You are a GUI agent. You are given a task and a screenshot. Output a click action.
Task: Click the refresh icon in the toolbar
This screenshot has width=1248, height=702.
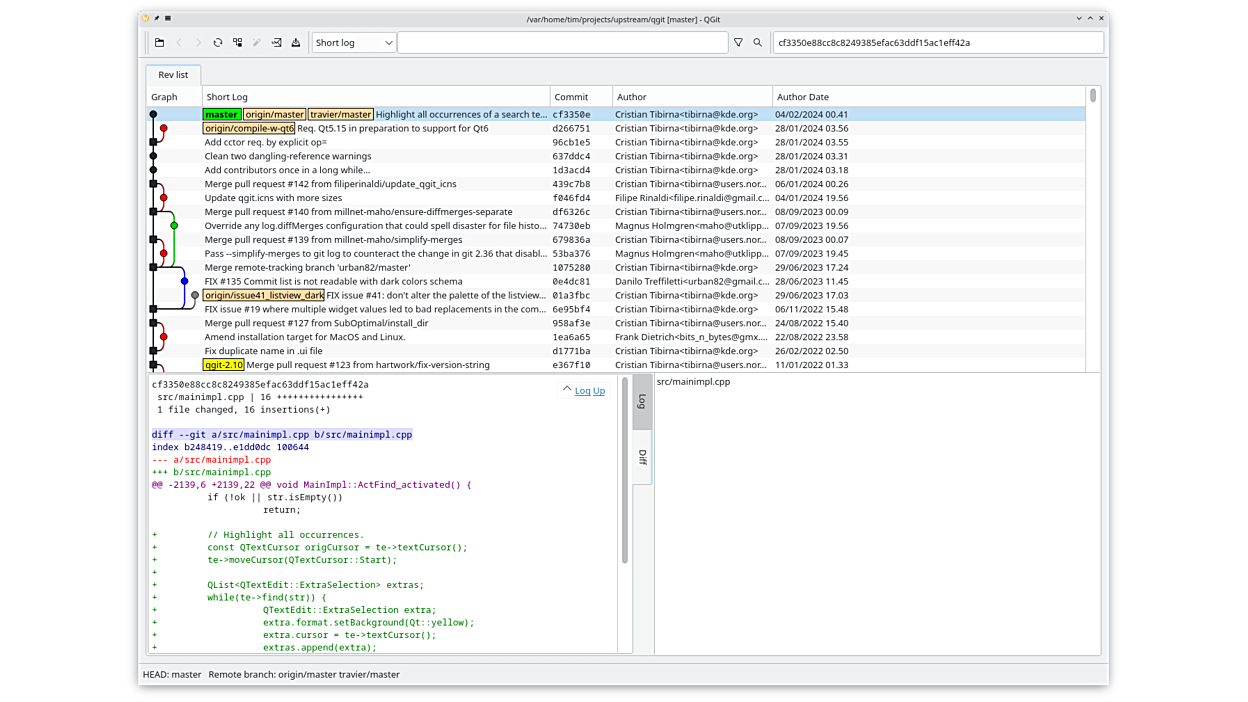[217, 43]
